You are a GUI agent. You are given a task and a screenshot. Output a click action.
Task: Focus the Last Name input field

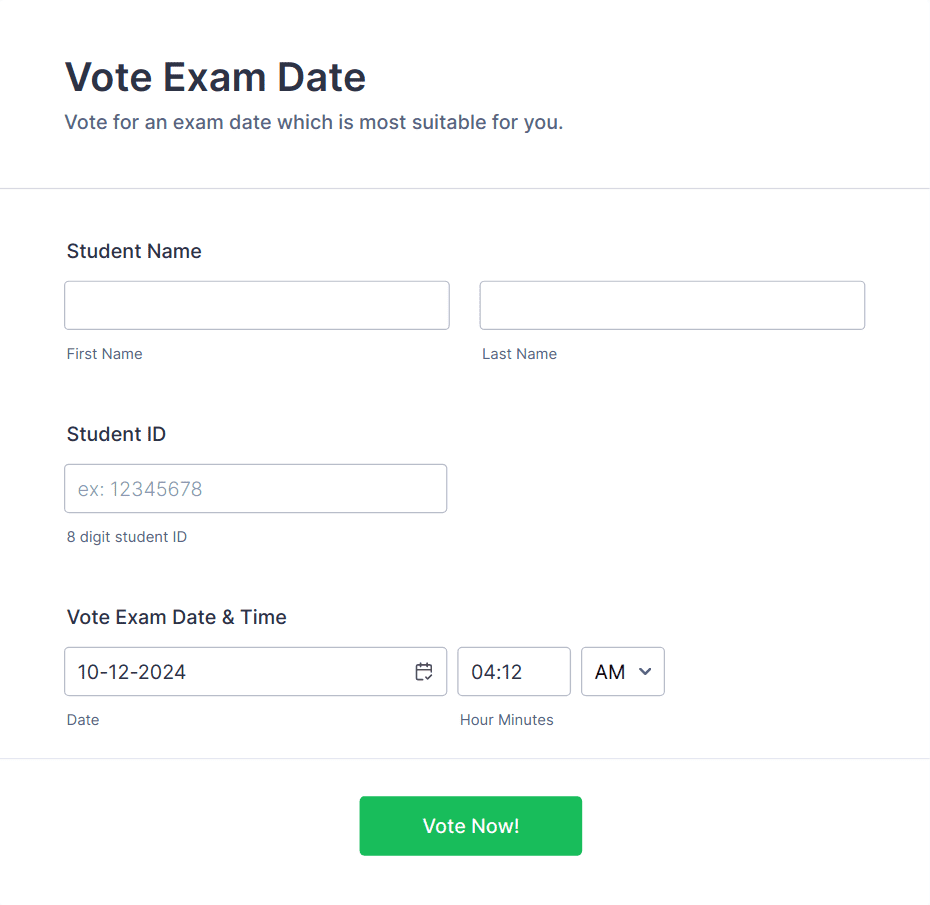pos(672,305)
